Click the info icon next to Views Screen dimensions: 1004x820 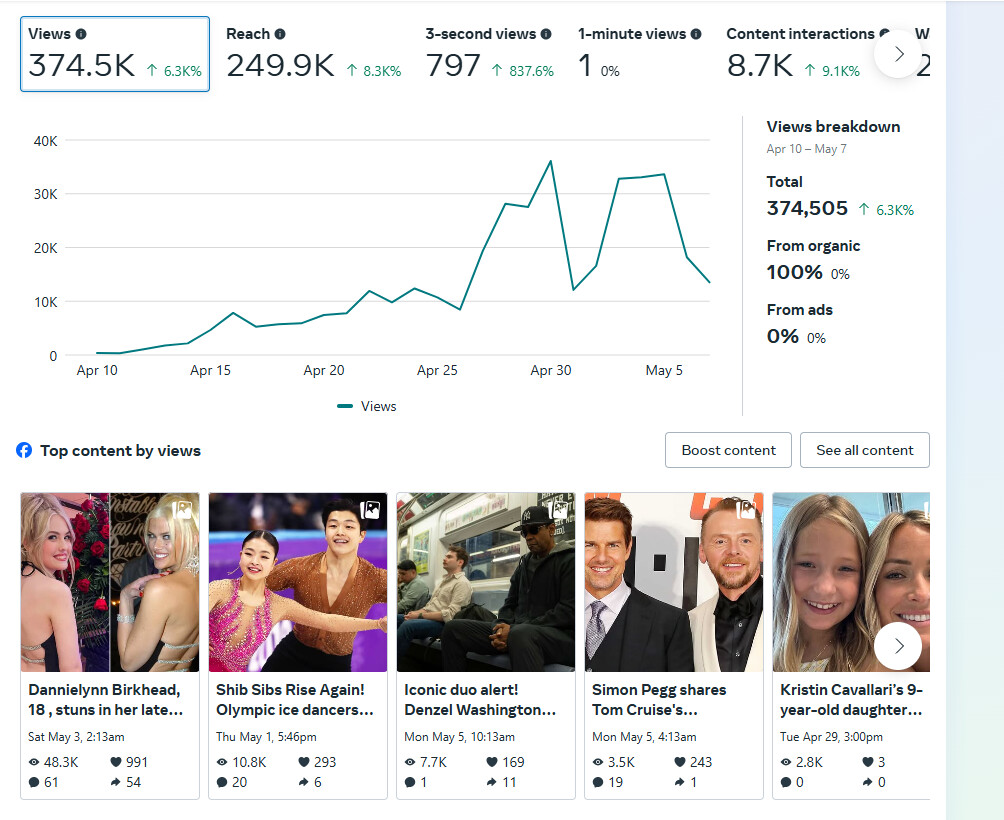pos(81,34)
